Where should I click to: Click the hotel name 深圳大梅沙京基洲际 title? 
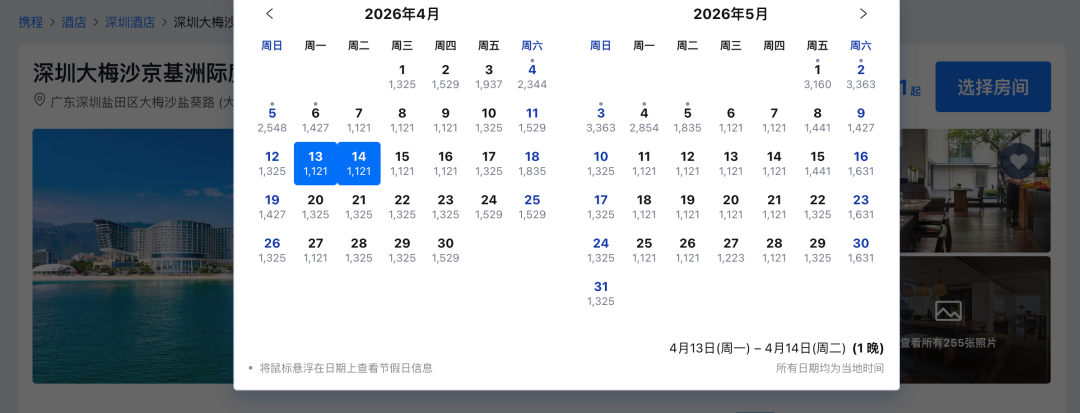click(x=133, y=73)
